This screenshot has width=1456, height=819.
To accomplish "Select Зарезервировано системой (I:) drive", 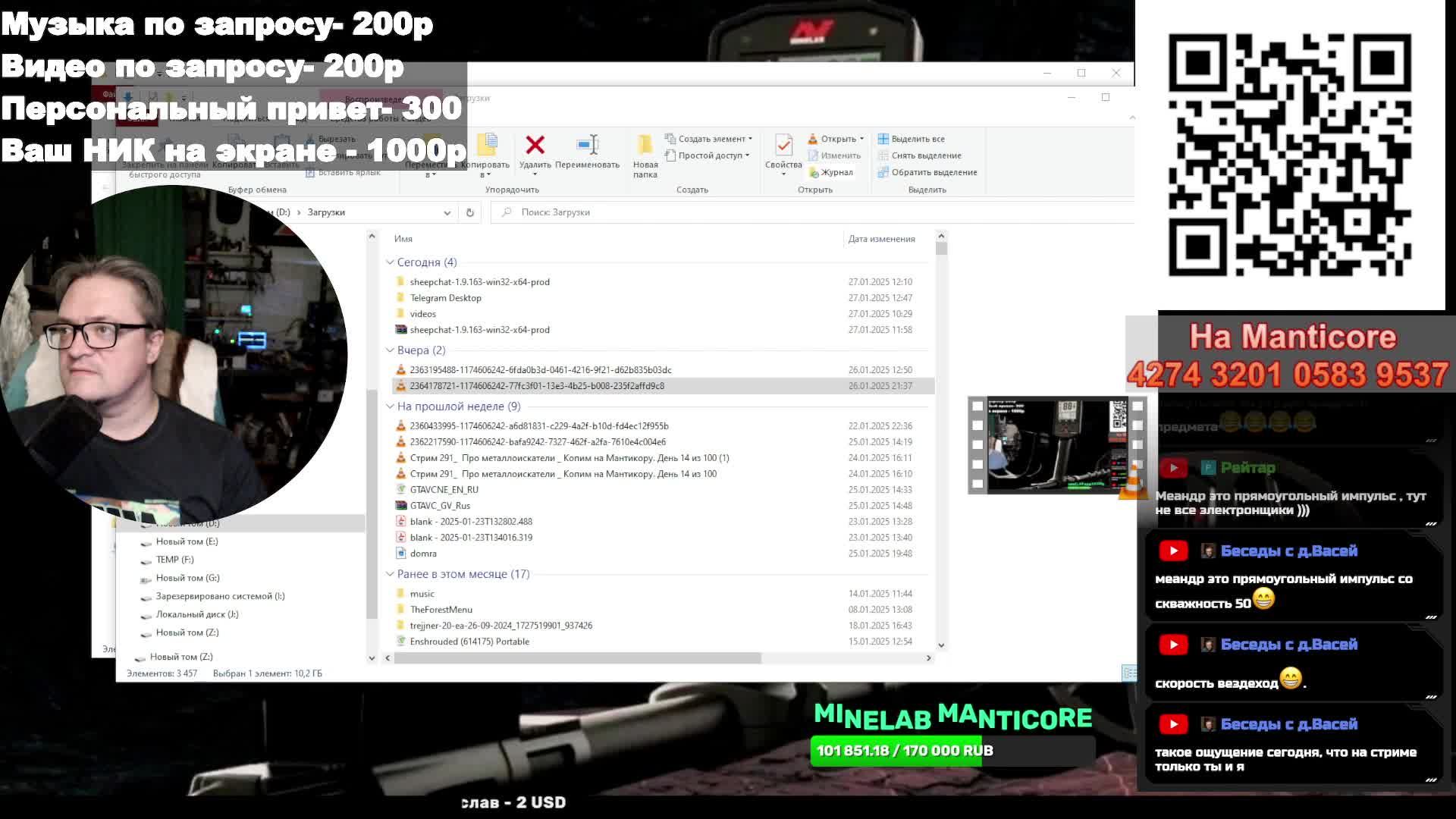I will click(x=220, y=596).
